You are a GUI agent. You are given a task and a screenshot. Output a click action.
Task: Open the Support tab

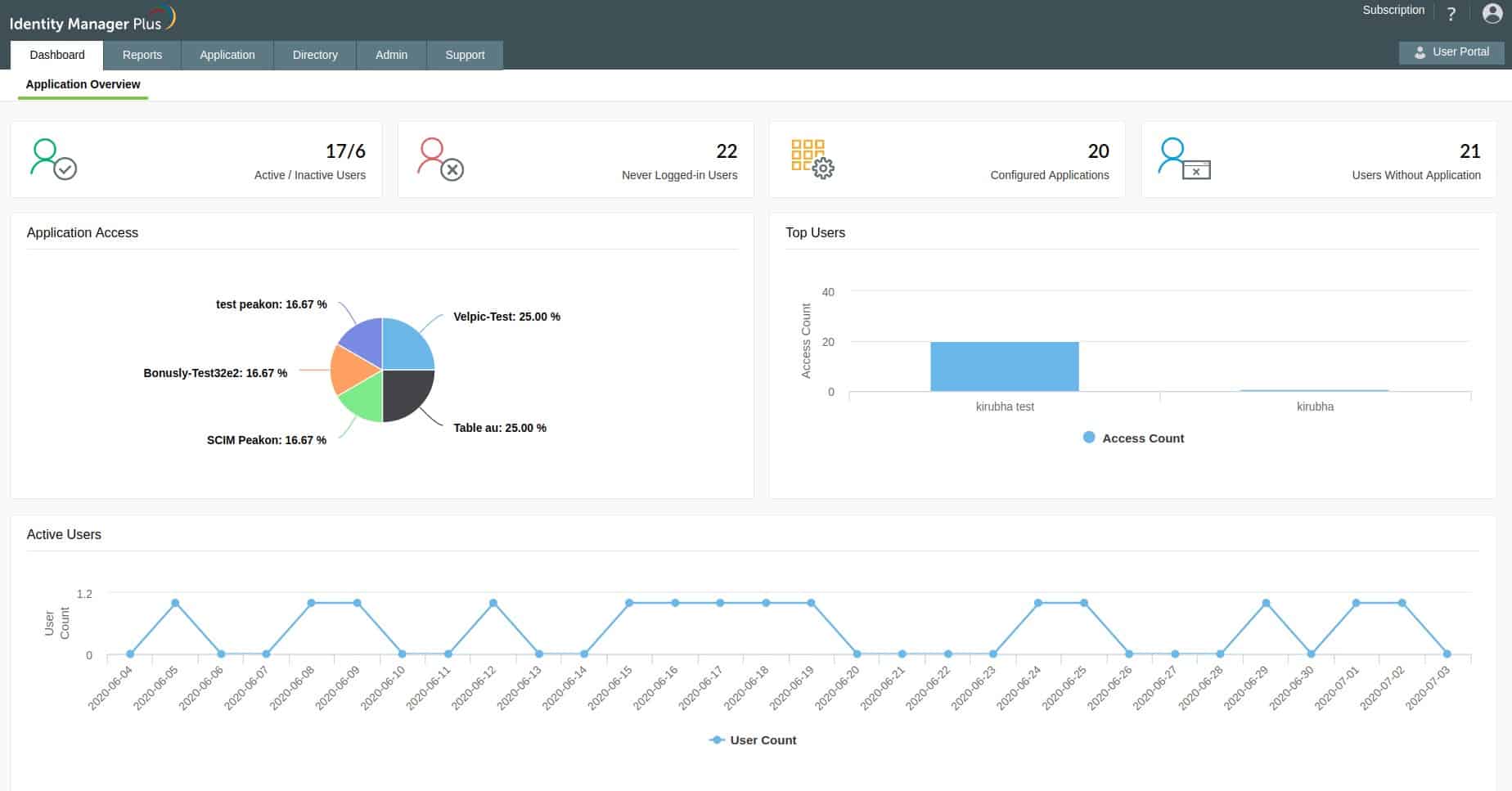[465, 55]
